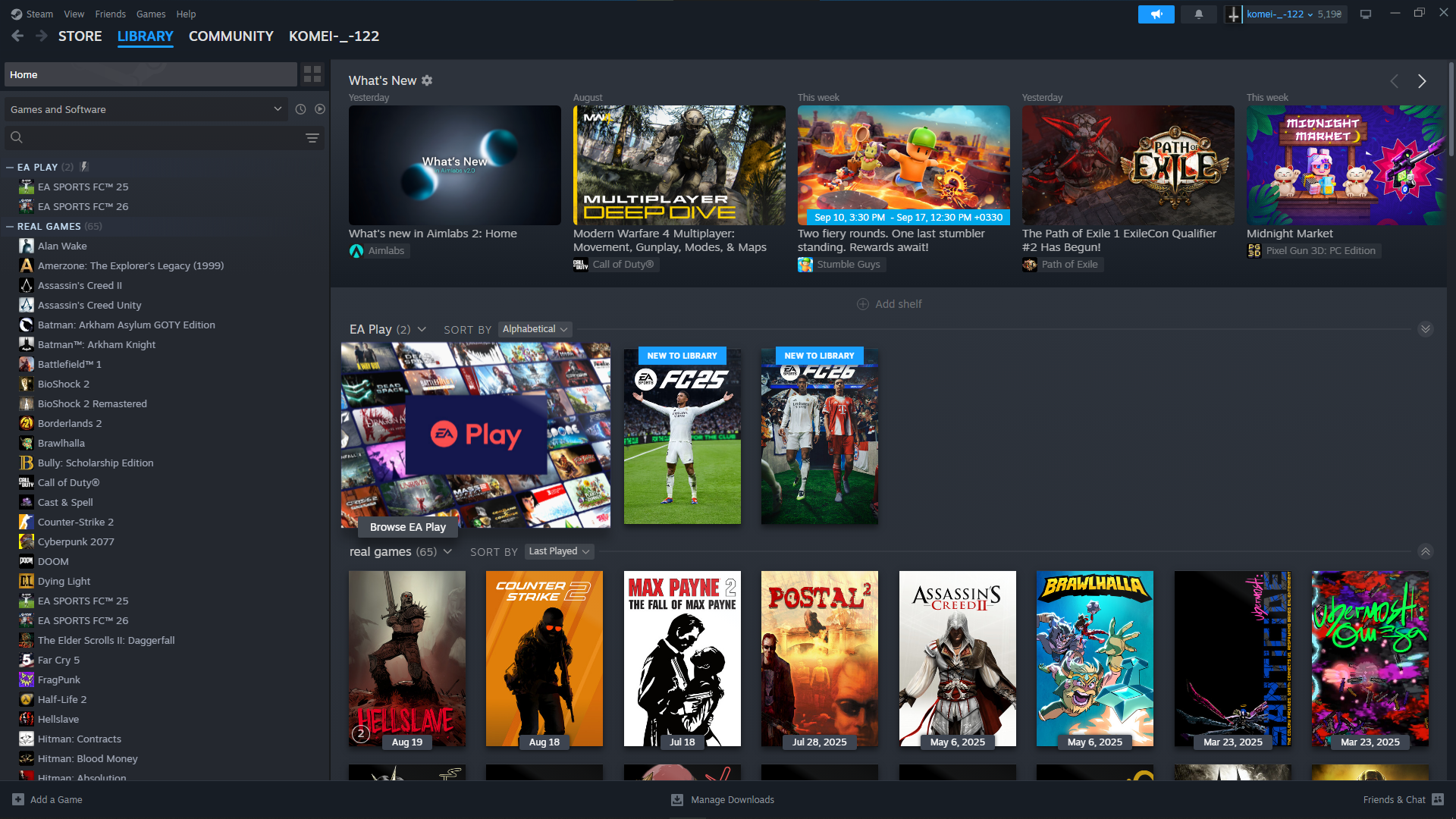Open Manage Downloads link
Viewport: 1456px width, 819px height.
(x=733, y=799)
